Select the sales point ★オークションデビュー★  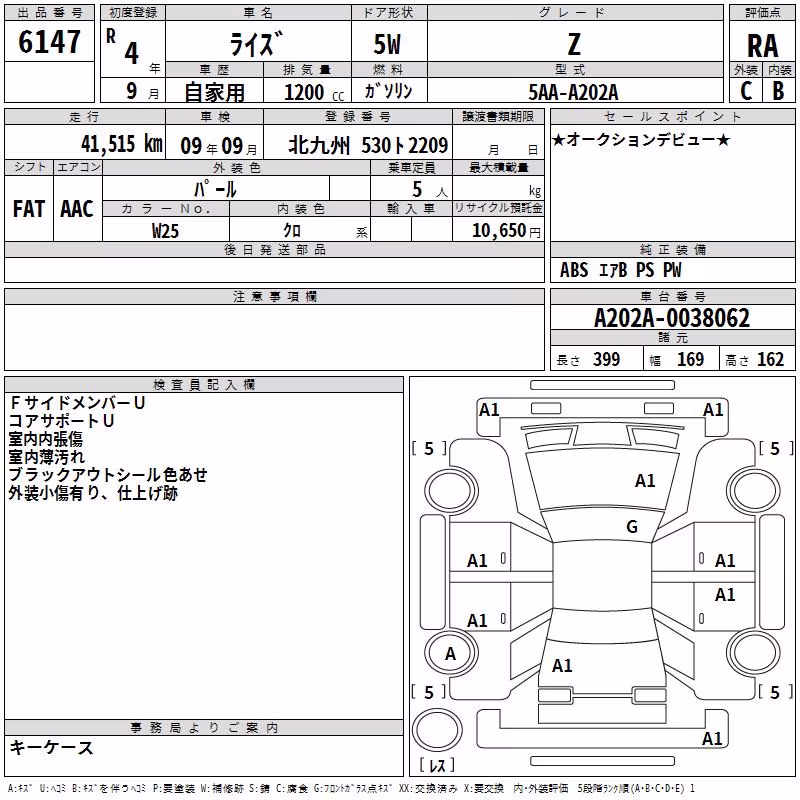641,139
